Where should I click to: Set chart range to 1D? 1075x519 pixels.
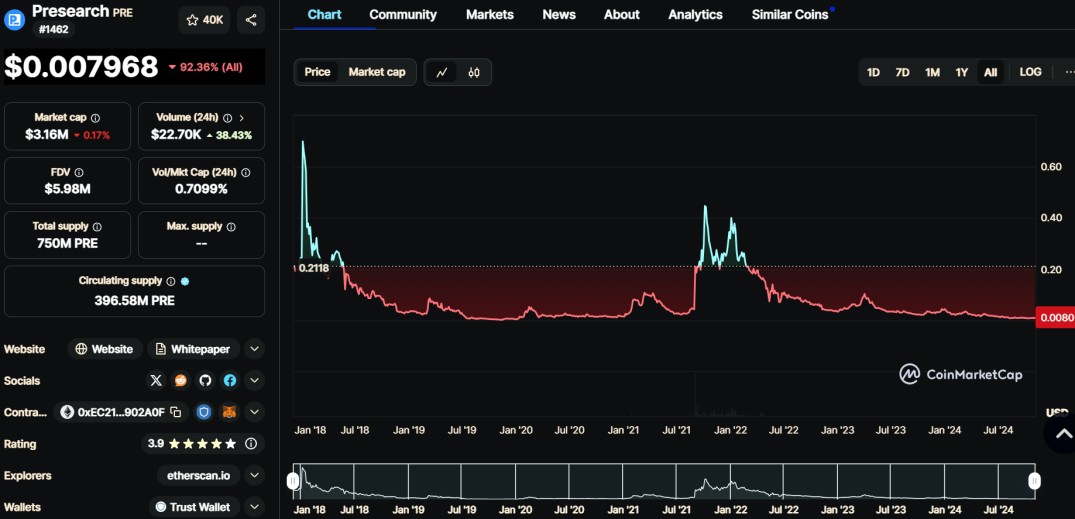873,72
